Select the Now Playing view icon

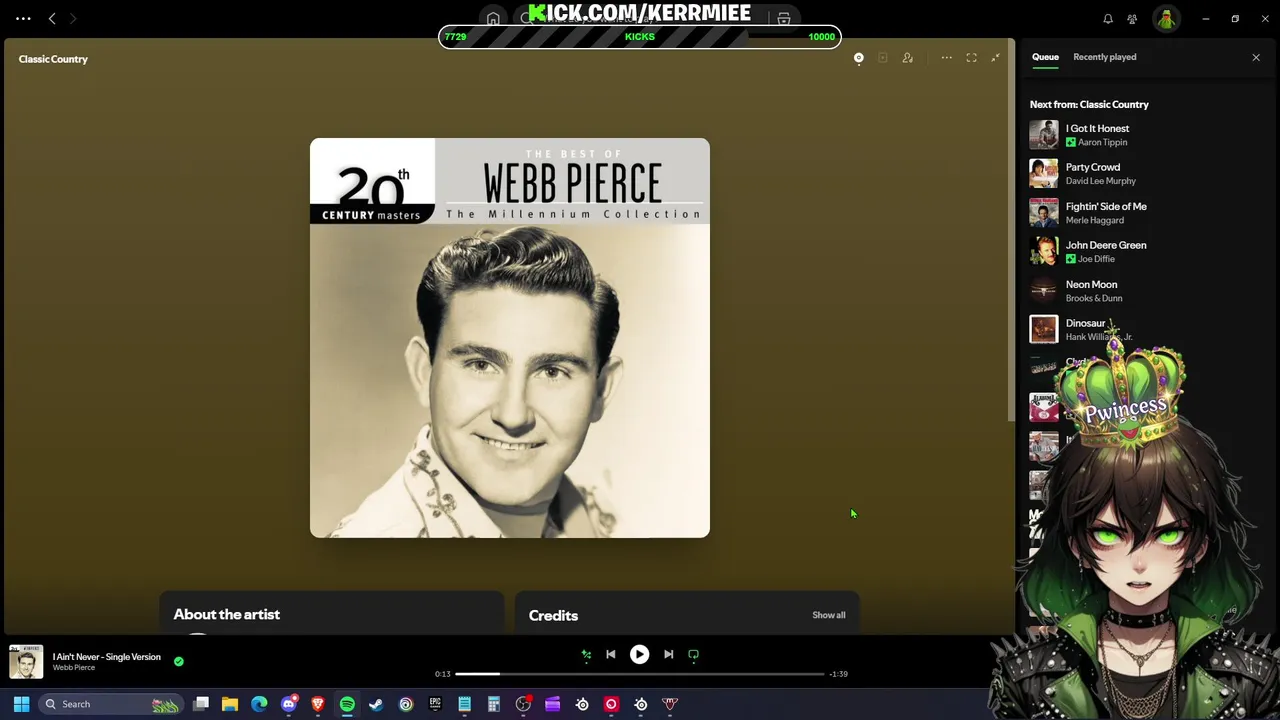858,58
